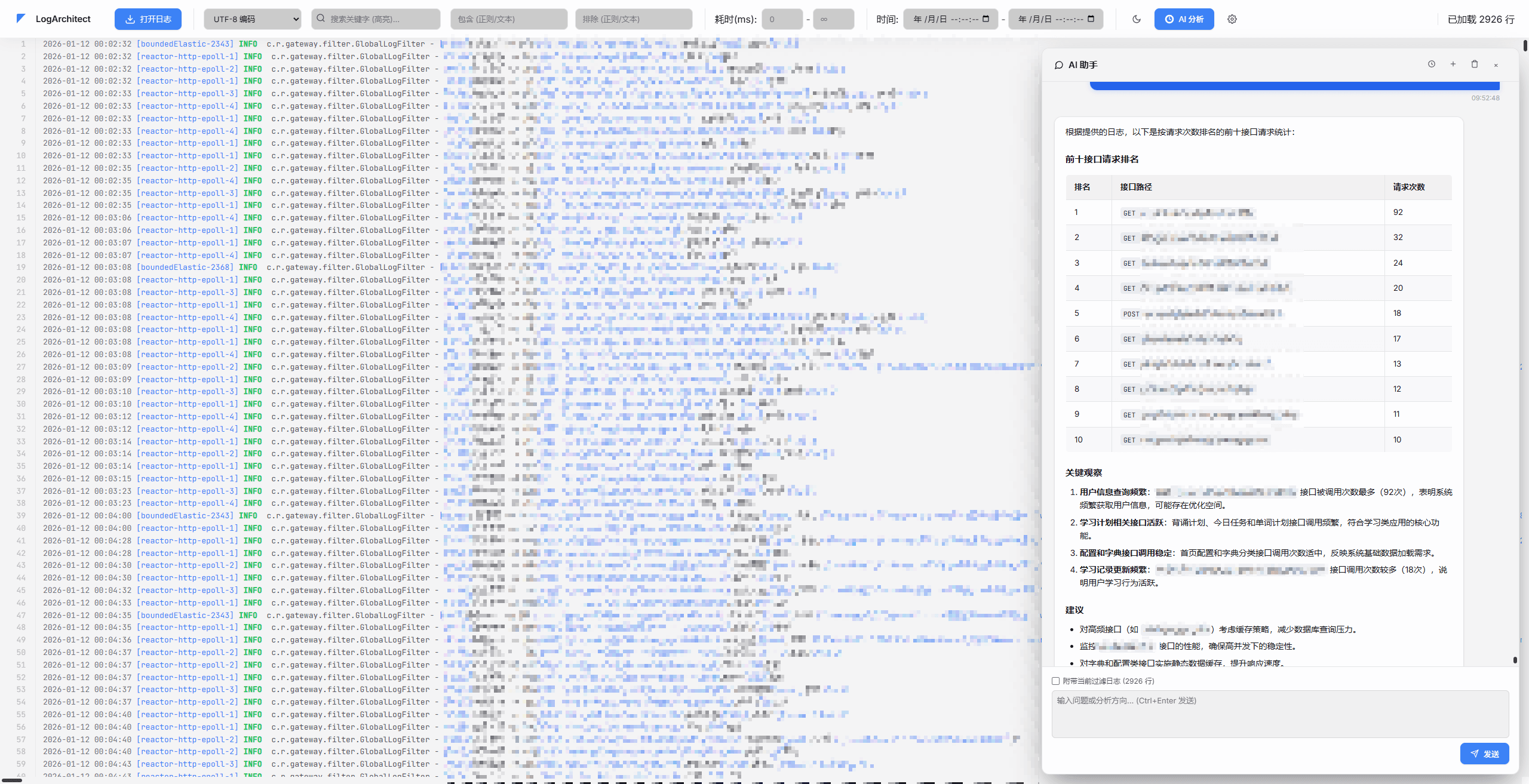Open the start time calendar picker

tap(986, 19)
